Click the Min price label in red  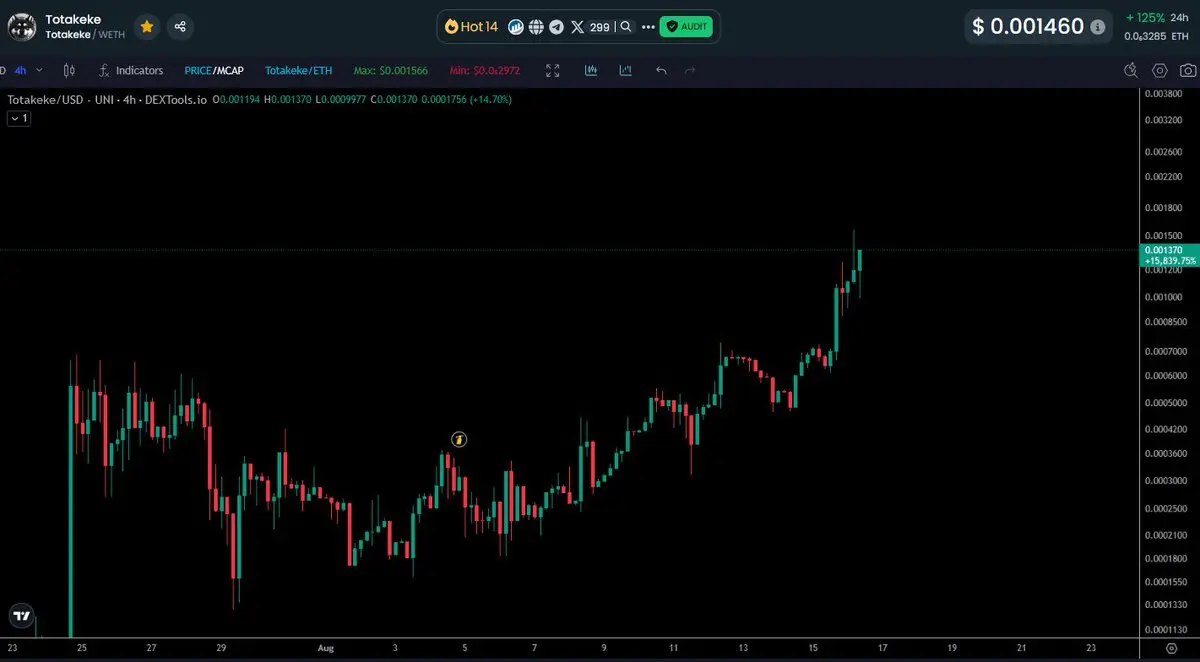click(486, 71)
